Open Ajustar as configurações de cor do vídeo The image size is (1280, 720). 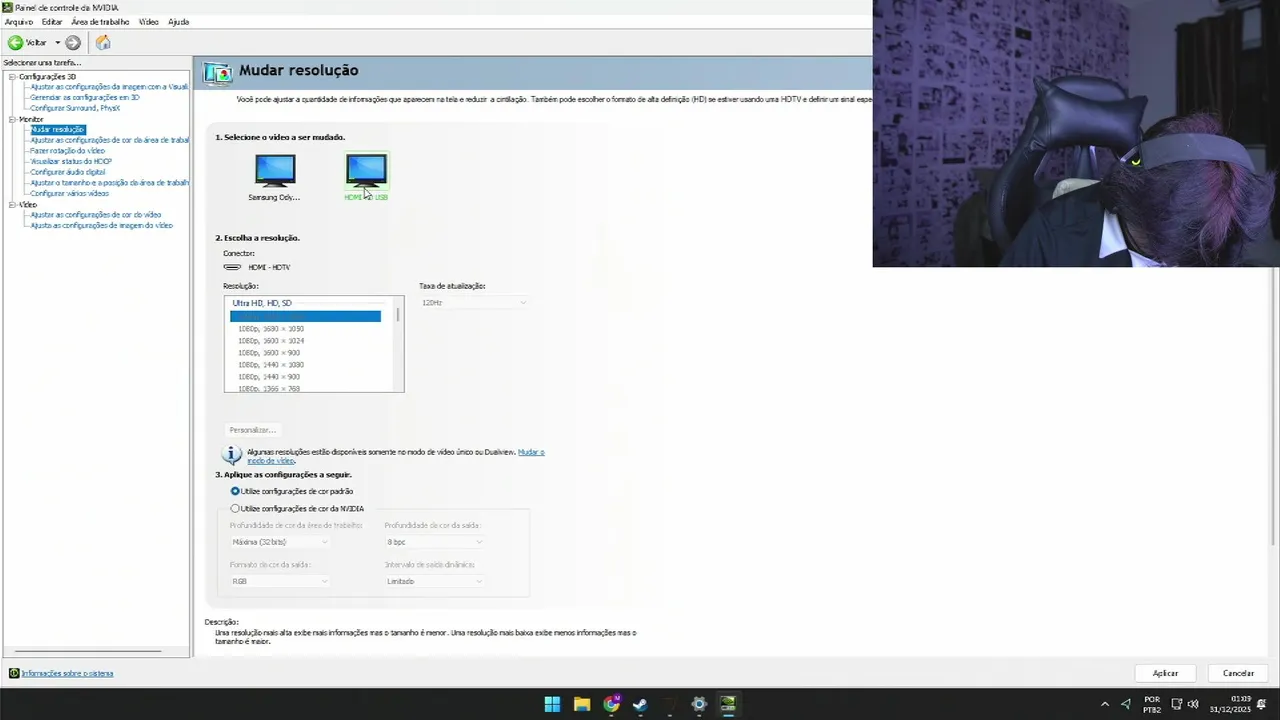coord(95,215)
